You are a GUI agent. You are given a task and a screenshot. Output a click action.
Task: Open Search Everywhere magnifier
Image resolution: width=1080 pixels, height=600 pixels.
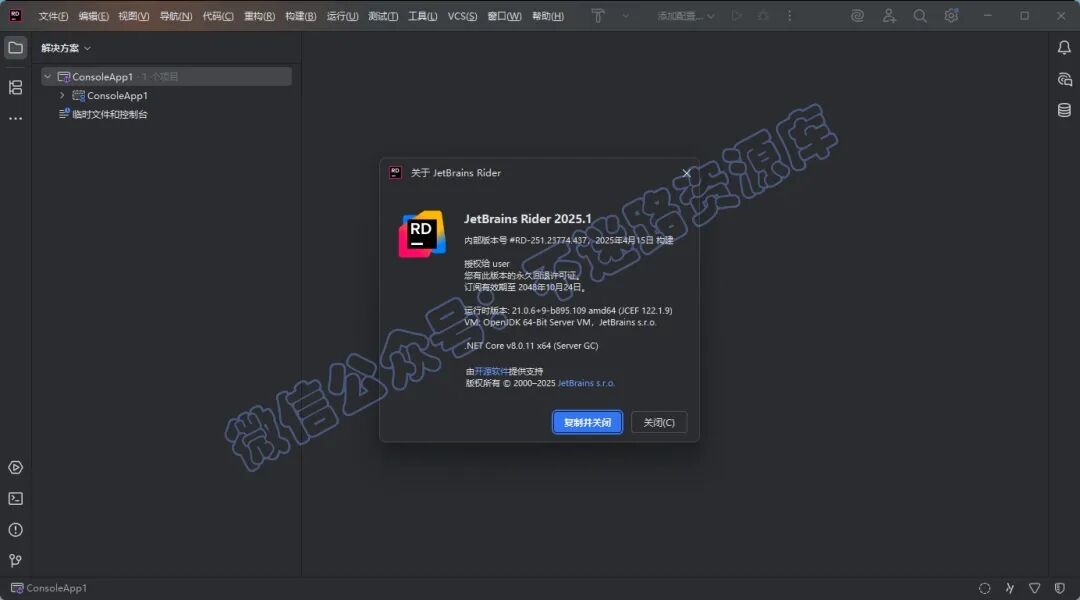[920, 15]
